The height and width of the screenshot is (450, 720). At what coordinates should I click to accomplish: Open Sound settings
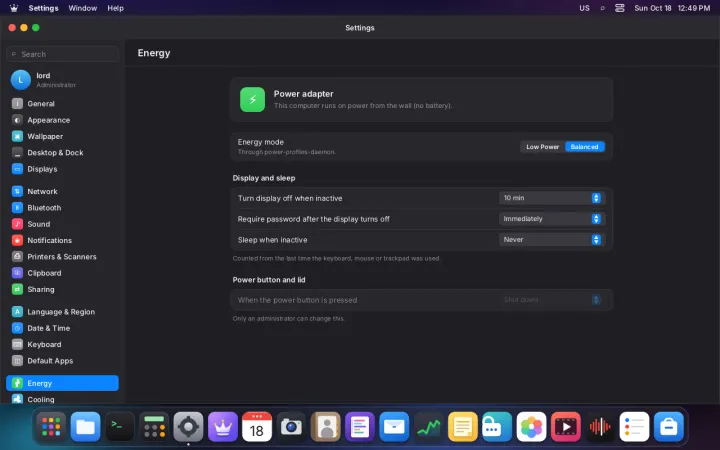pos(62,224)
